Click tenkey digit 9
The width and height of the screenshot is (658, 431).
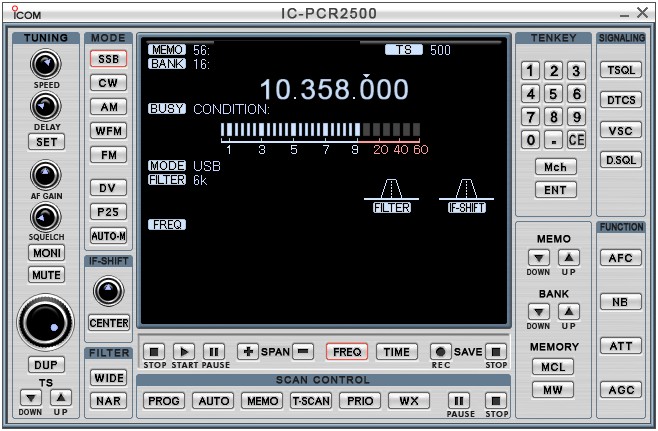576,116
